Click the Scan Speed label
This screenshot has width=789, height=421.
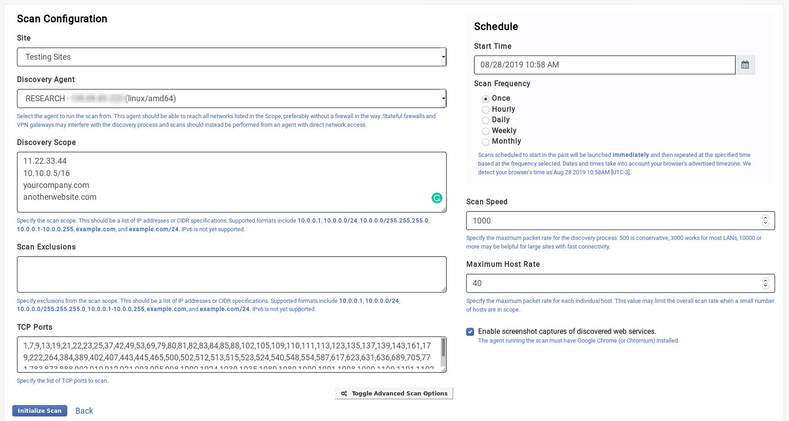[487, 202]
